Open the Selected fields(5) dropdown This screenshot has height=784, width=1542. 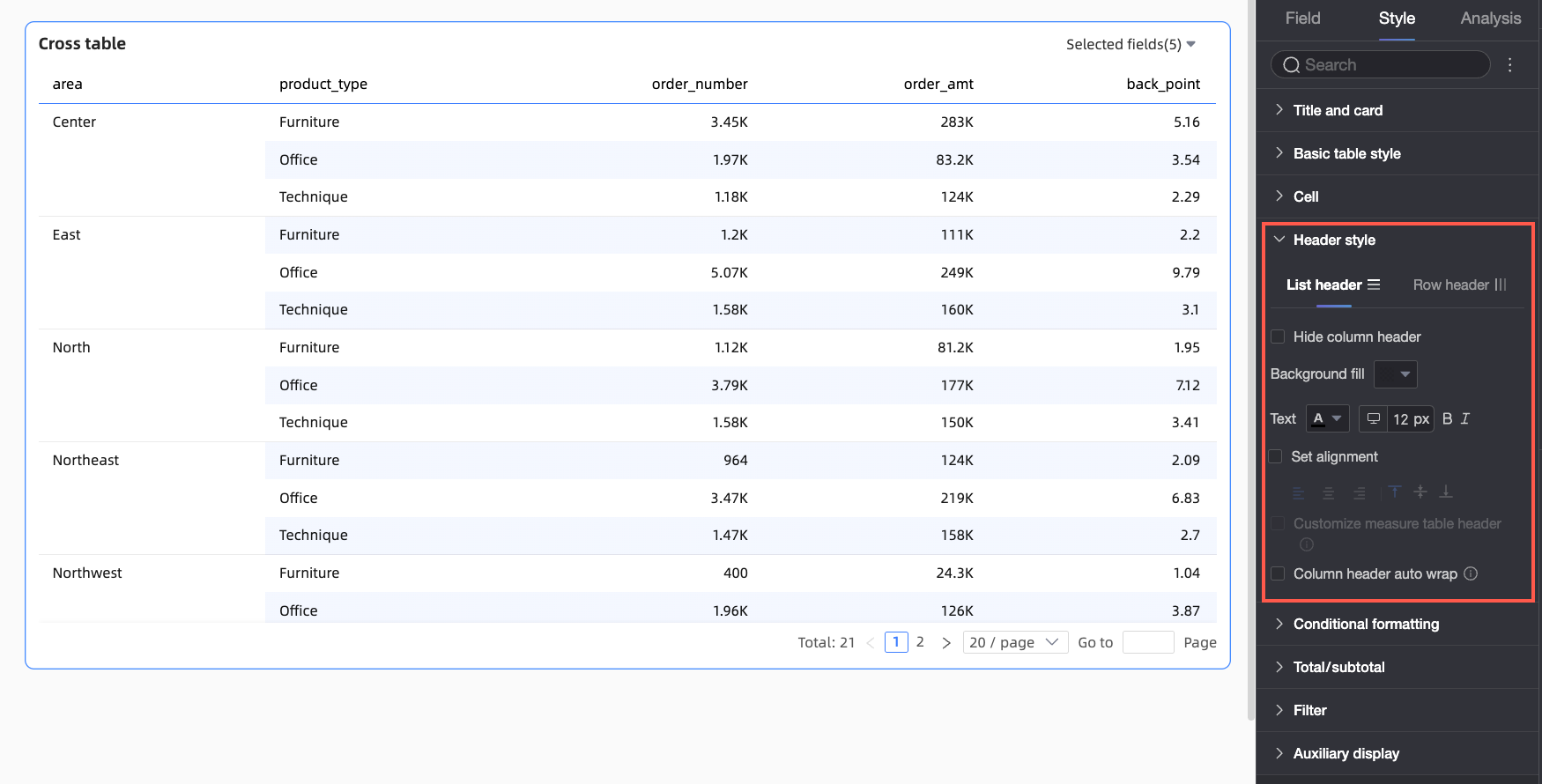coord(1131,44)
